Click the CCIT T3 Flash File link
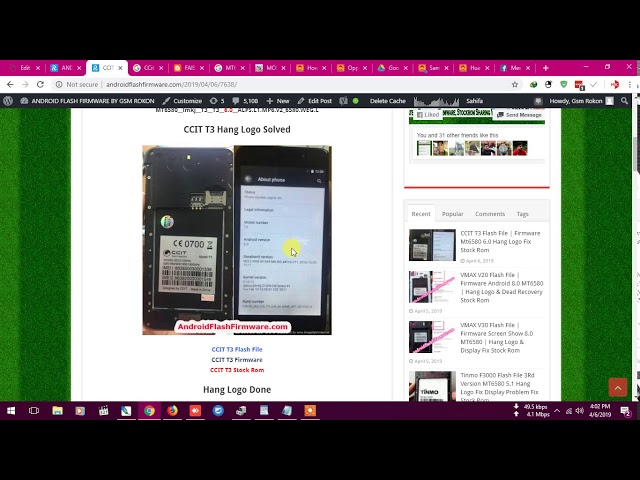640x480 pixels. (237, 349)
